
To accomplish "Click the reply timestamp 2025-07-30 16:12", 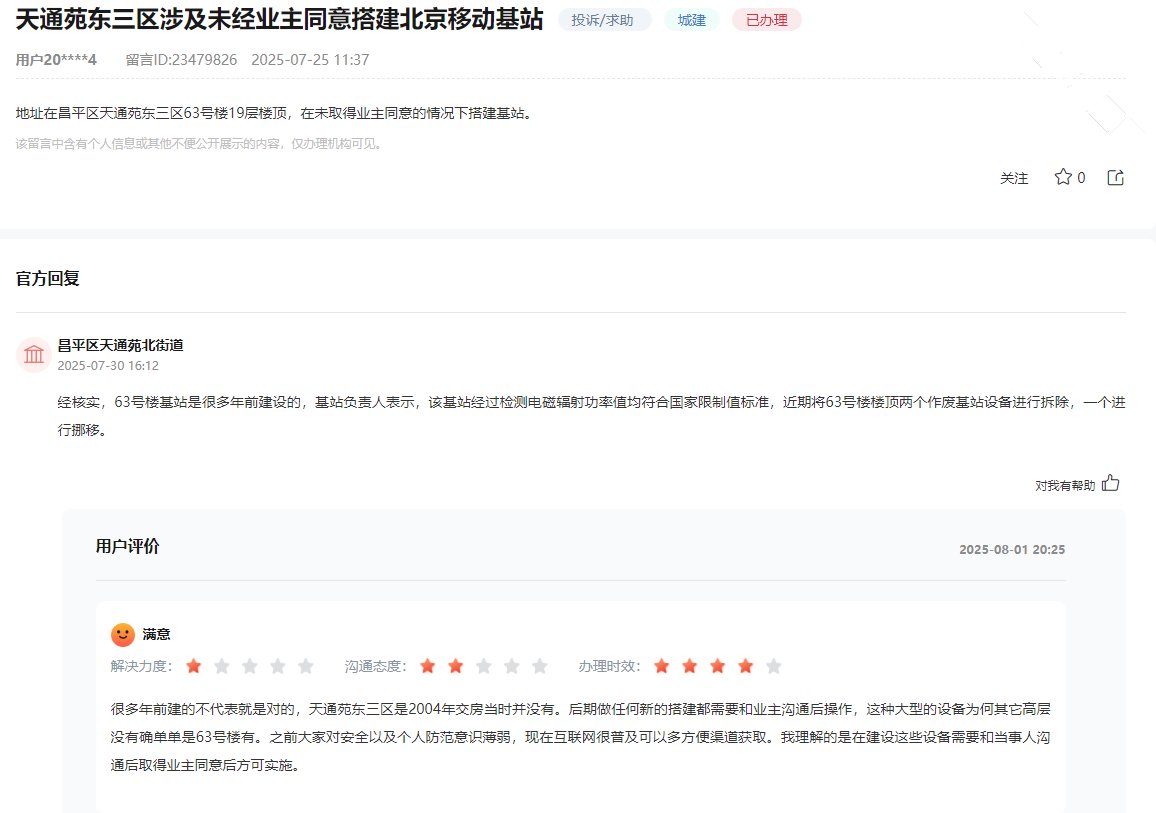I will 108,366.
